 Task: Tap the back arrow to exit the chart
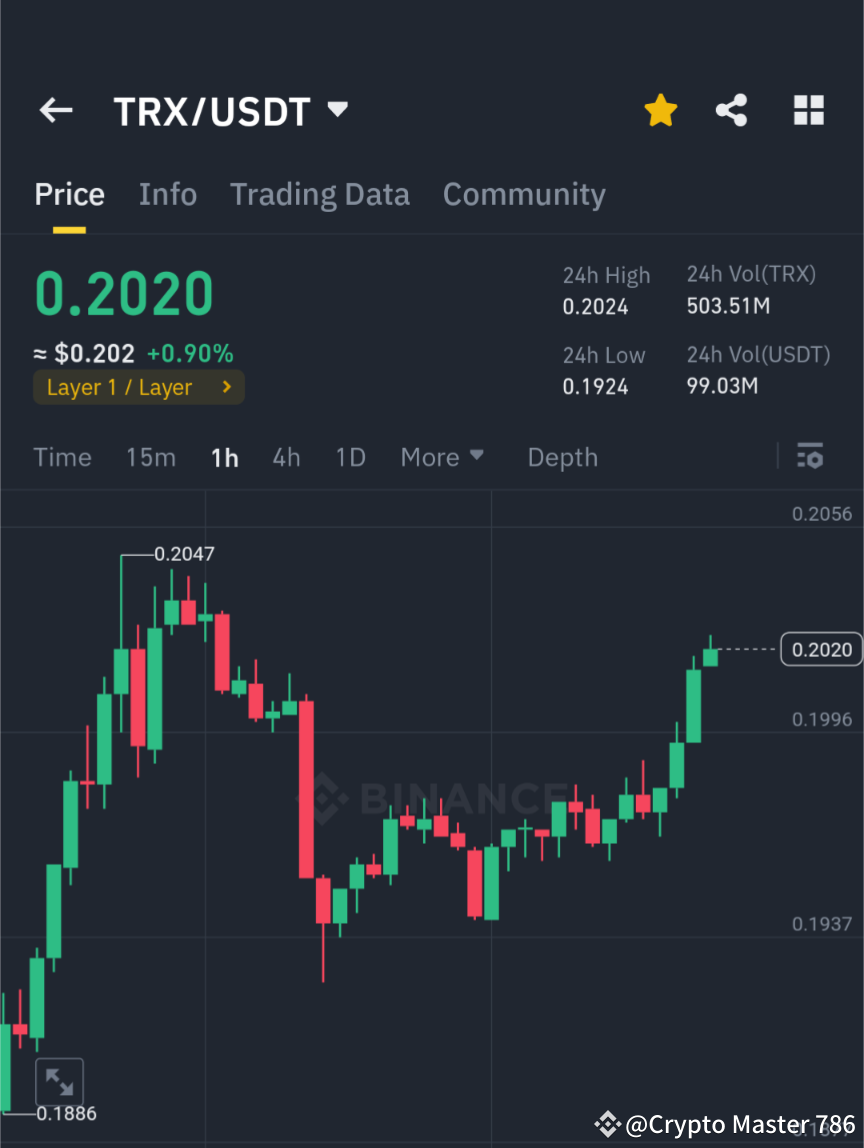click(55, 110)
